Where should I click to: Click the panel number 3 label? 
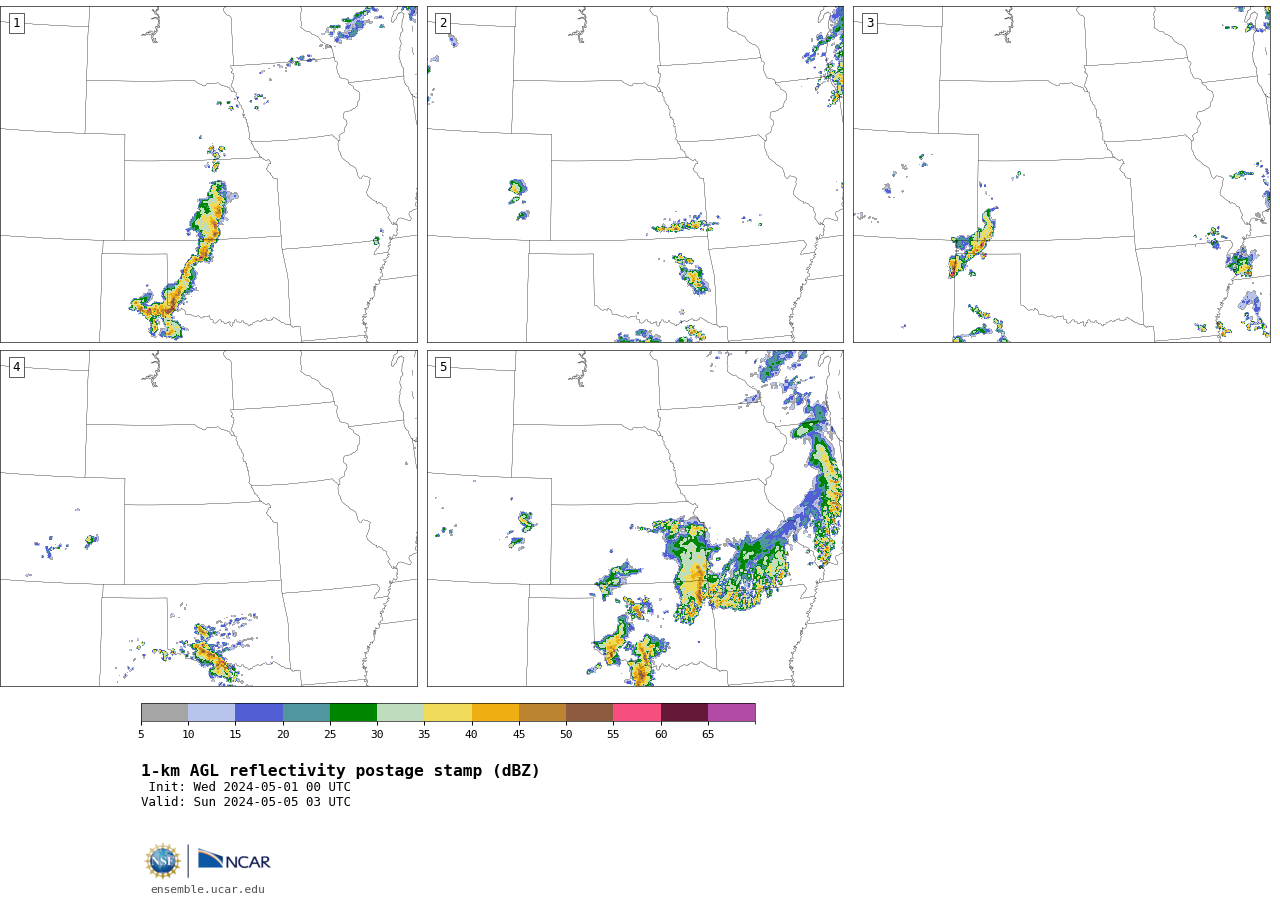pos(869,23)
